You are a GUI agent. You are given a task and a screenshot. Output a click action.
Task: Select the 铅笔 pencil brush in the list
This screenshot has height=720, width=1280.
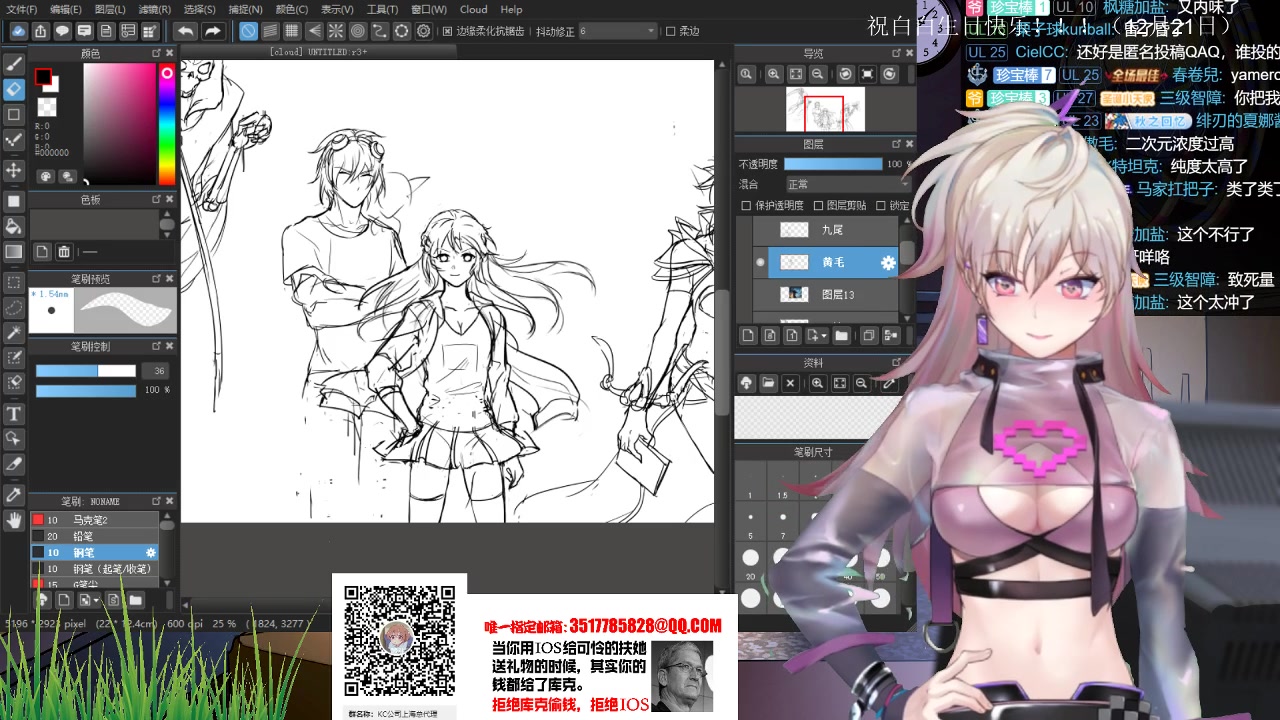tap(84, 536)
